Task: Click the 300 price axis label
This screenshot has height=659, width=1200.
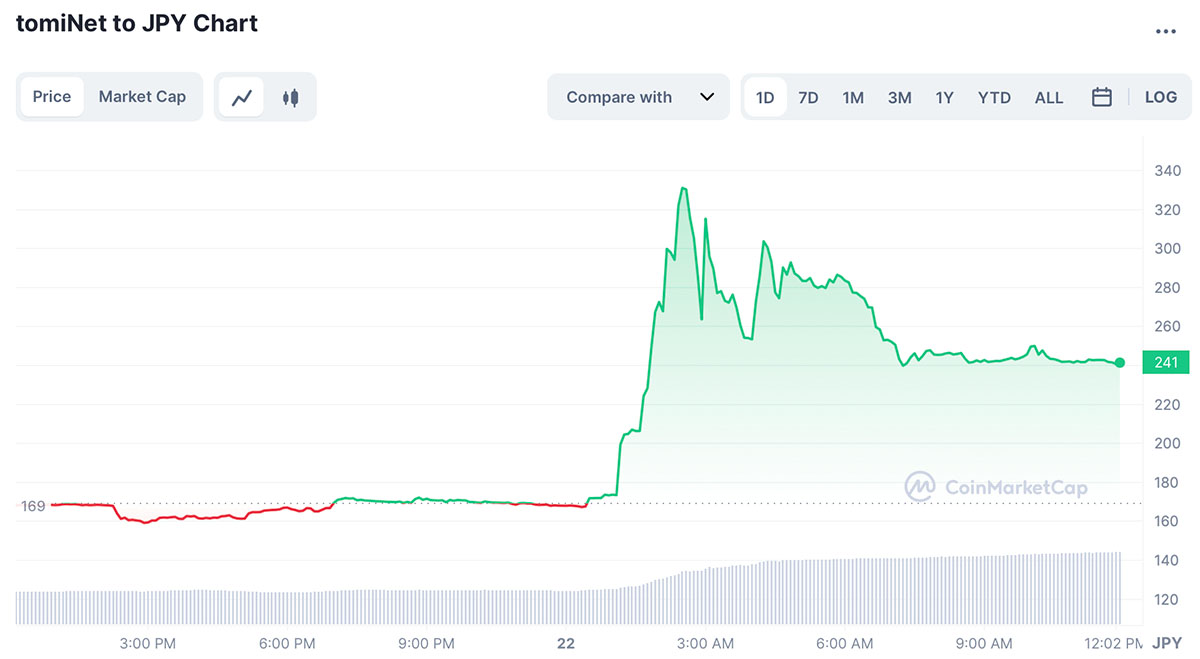Action: tap(1169, 248)
